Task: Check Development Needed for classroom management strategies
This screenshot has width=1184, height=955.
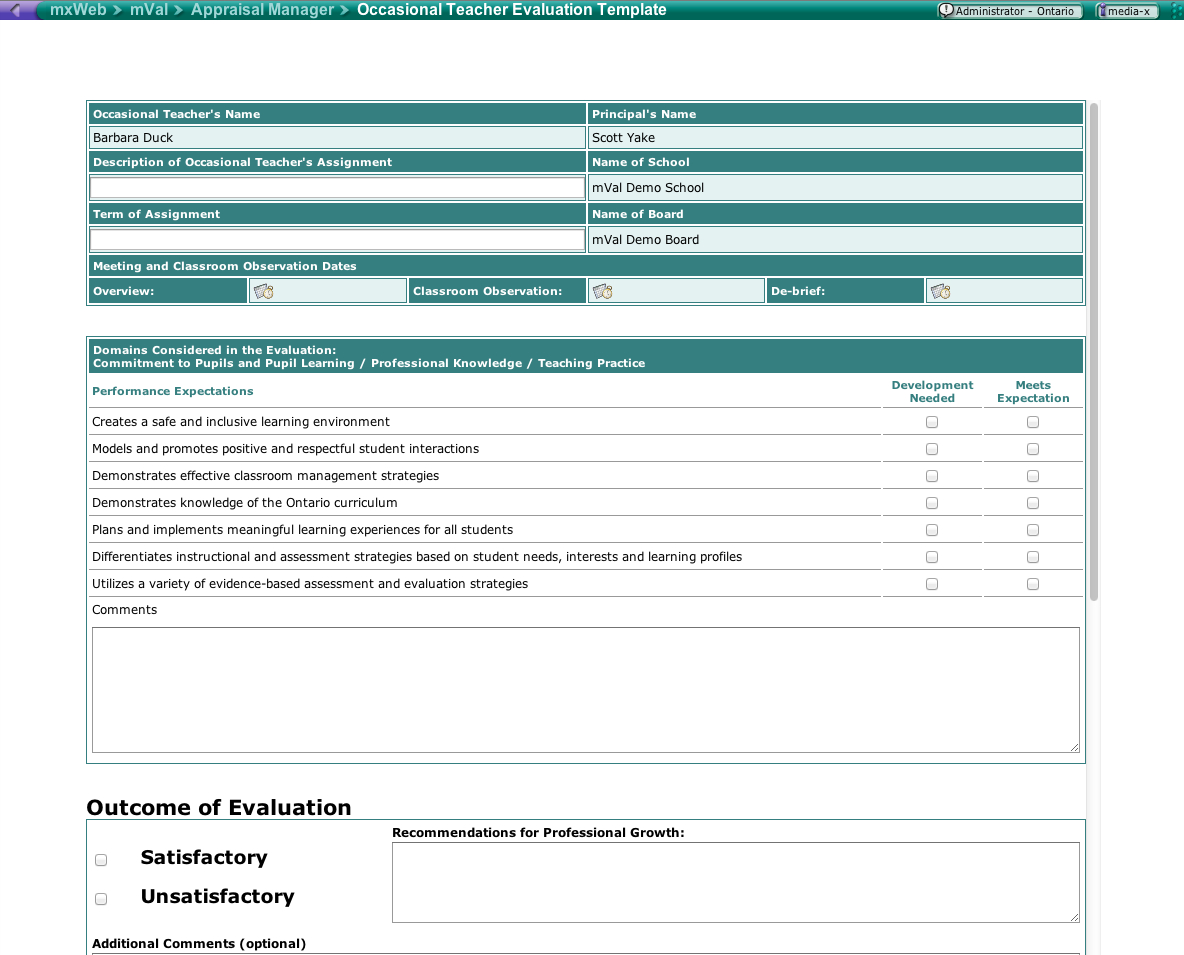Action: (932, 476)
